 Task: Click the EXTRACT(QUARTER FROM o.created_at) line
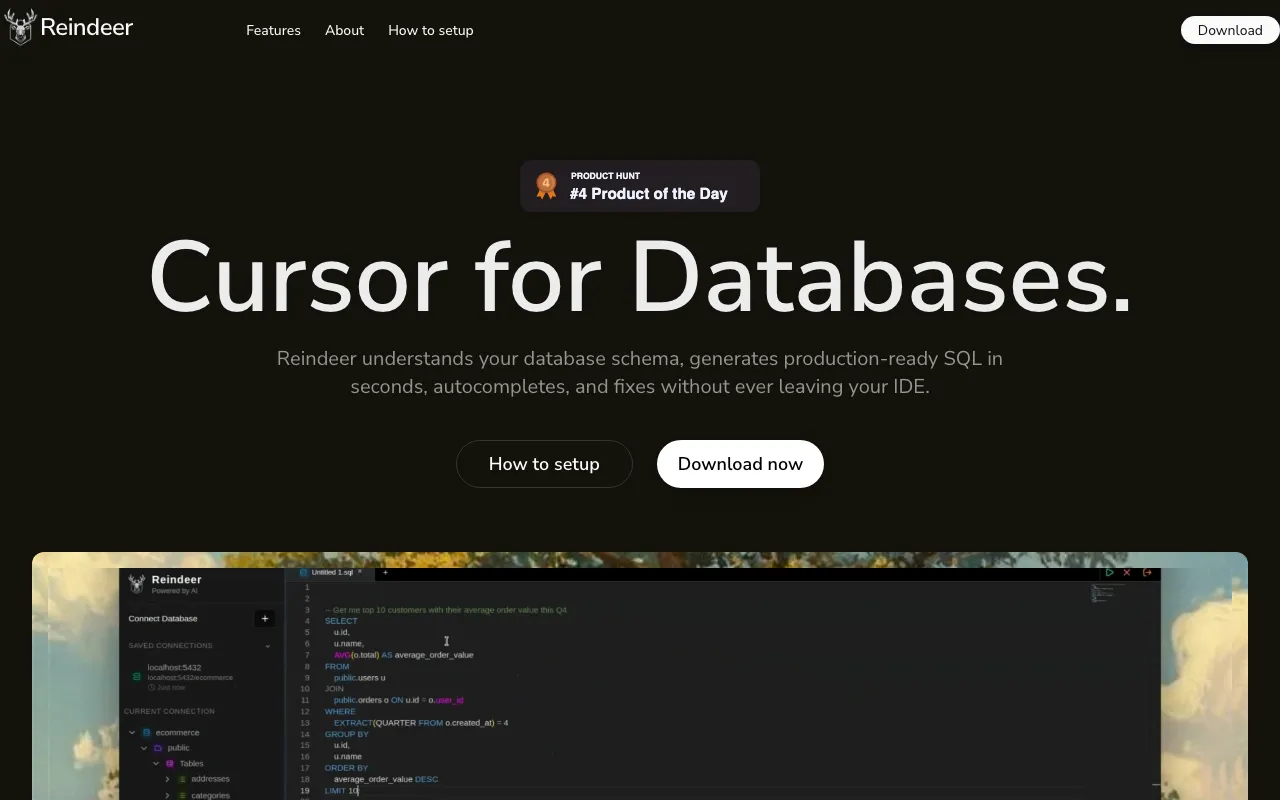click(421, 723)
